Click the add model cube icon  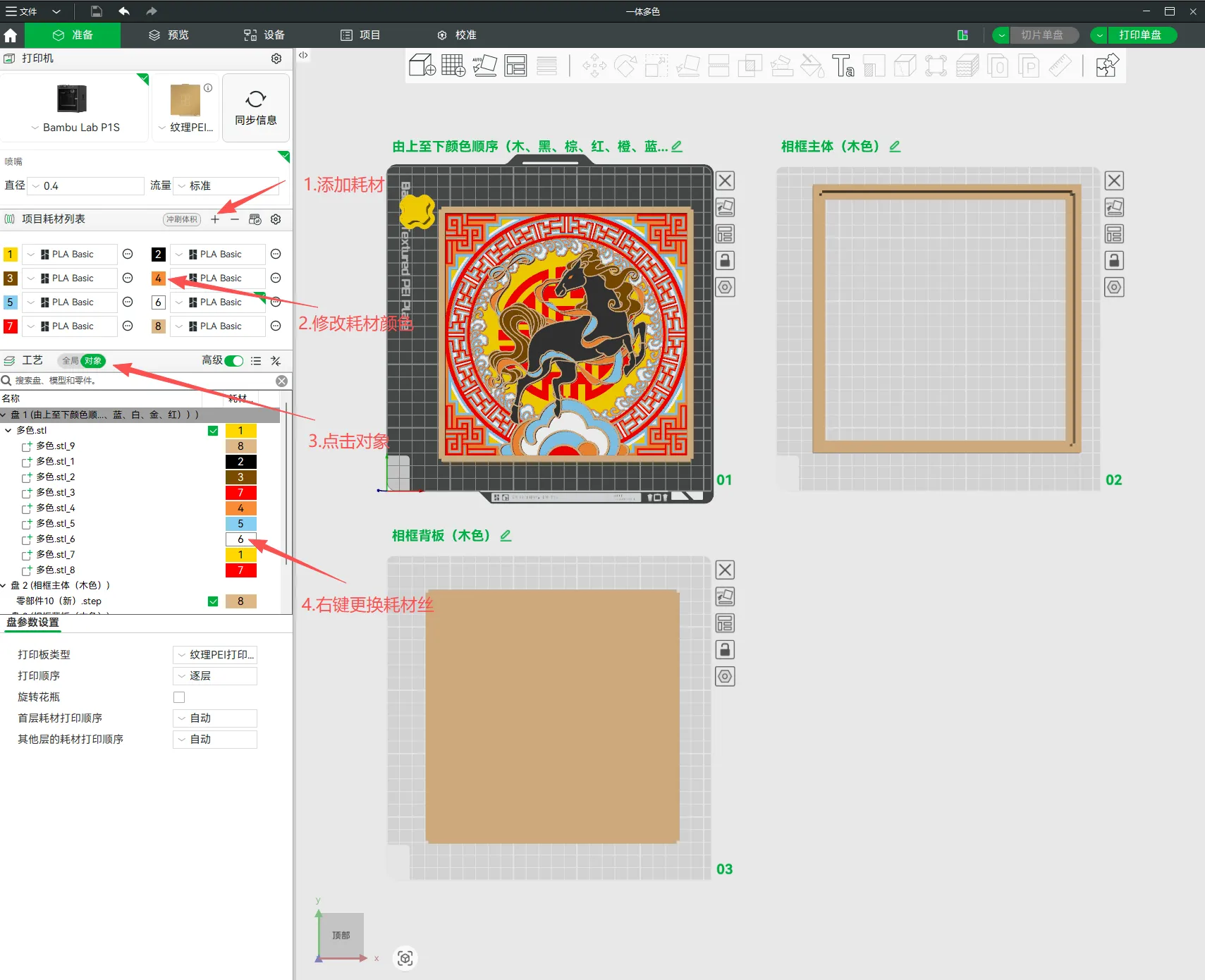click(422, 66)
